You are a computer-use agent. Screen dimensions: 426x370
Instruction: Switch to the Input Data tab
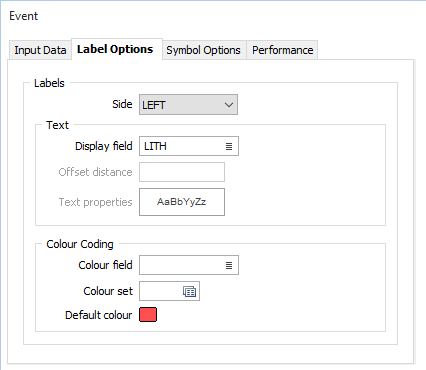click(40, 50)
